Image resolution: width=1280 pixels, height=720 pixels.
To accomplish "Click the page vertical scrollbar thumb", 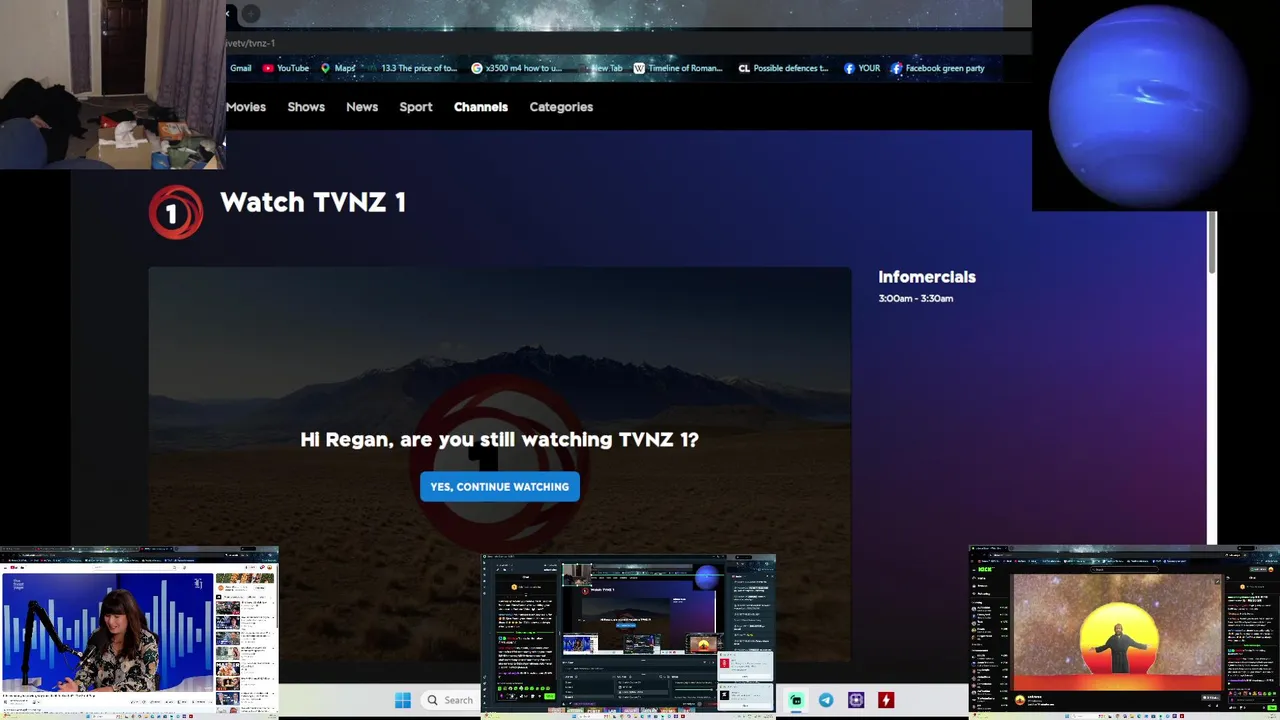I will pos(1212,241).
